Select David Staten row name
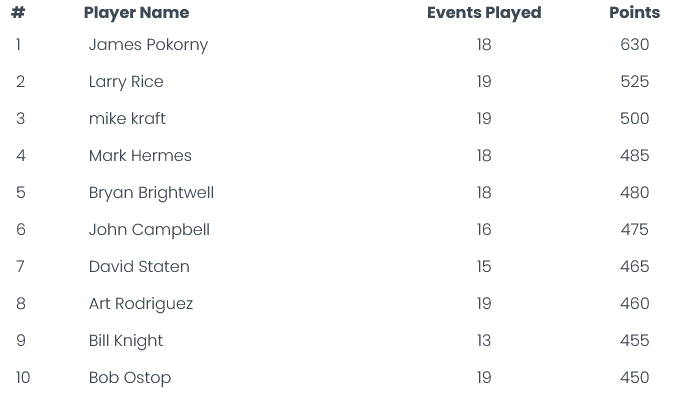The height and width of the screenshot is (397, 673). (139, 267)
